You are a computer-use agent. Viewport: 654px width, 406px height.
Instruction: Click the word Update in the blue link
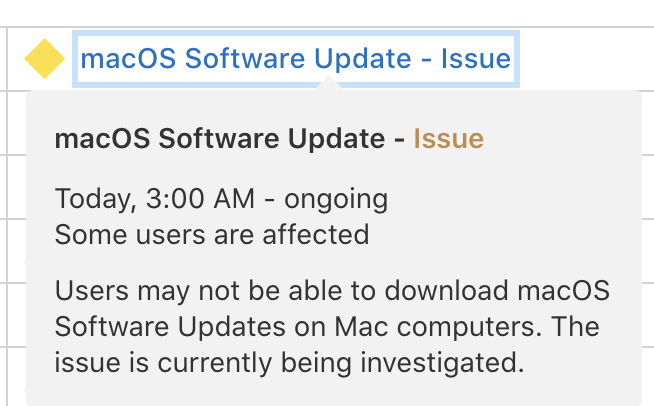click(x=362, y=59)
